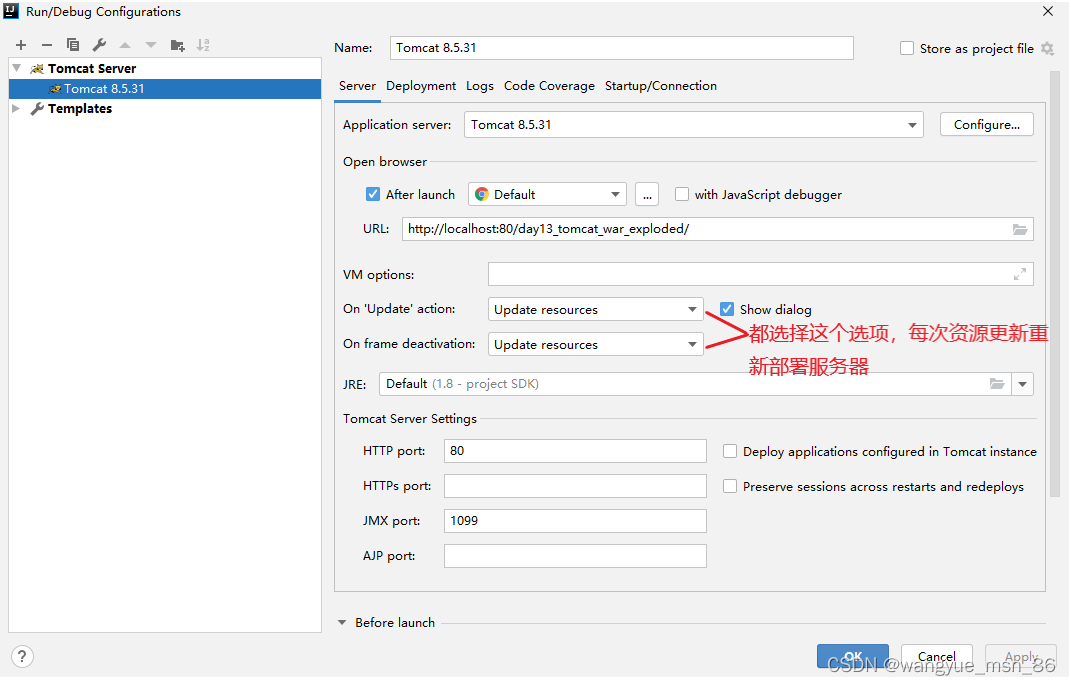Remove the selected configuration with the minus icon
Viewport: 1071px width, 685px height.
(x=46, y=45)
